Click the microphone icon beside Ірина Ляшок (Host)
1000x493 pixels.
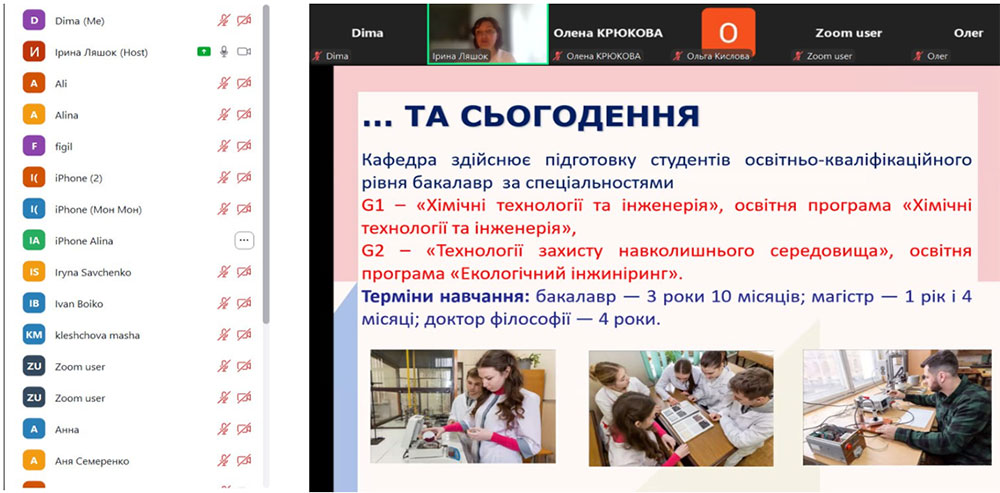(x=224, y=52)
